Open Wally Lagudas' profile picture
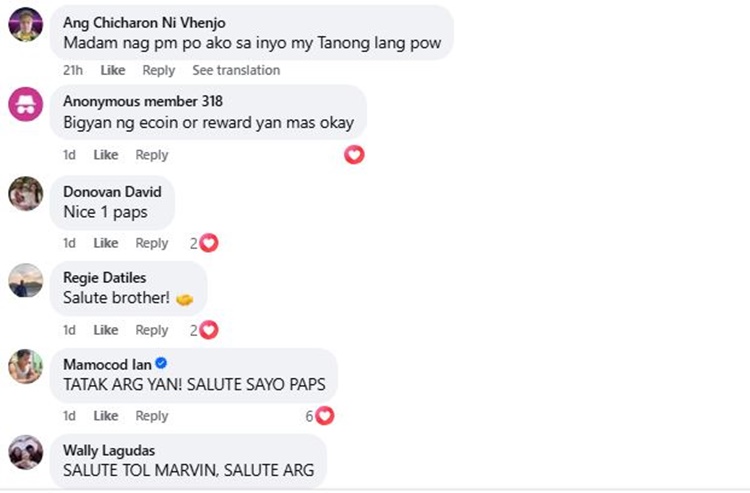The height and width of the screenshot is (493, 750). 26,452
